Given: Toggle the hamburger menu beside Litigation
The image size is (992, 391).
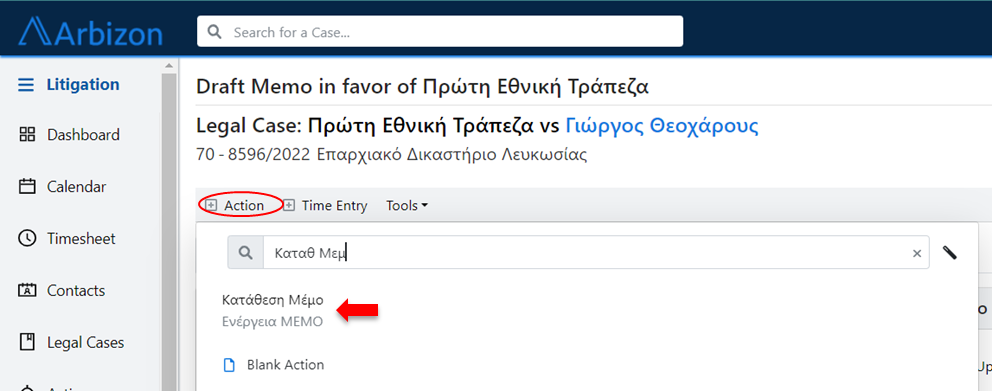Looking at the screenshot, I should tap(26, 85).
